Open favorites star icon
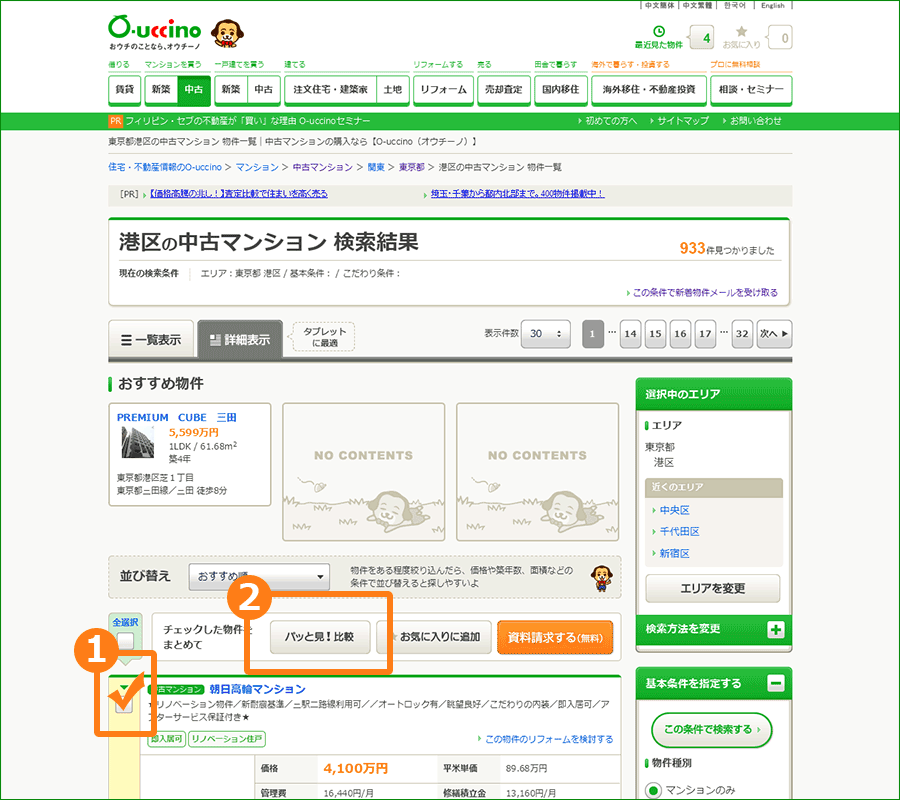 [741, 32]
